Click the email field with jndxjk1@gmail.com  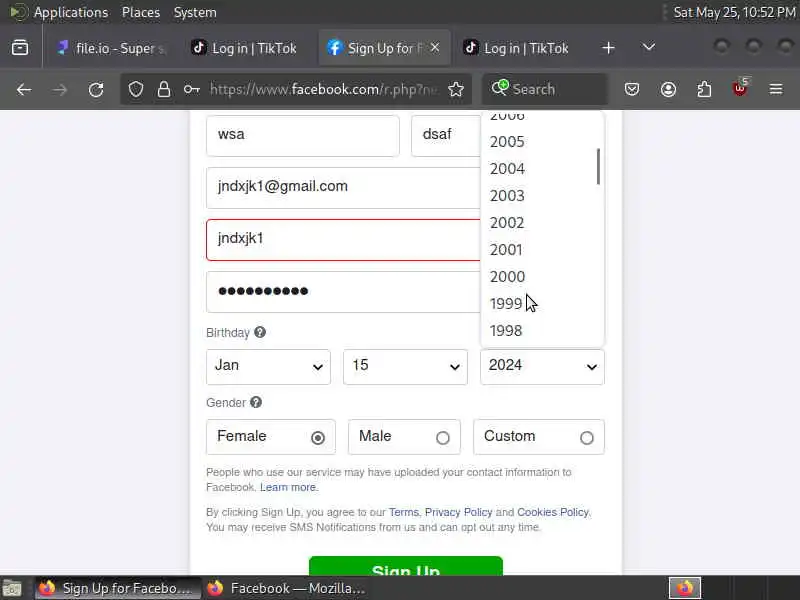coord(343,187)
